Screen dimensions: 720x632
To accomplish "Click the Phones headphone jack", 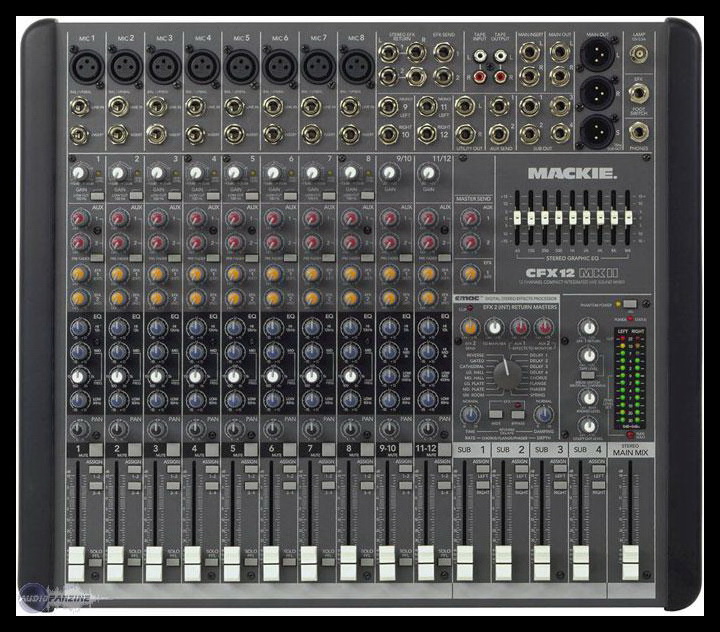I will 639,131.
